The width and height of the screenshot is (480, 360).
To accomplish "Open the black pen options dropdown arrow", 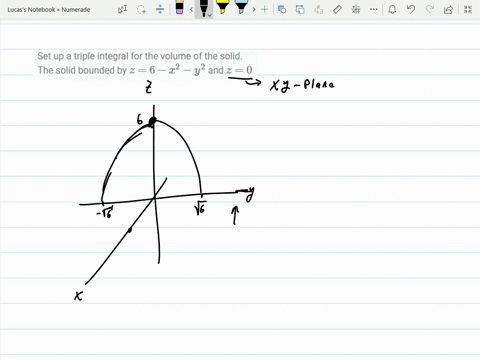I will (210, 15).
